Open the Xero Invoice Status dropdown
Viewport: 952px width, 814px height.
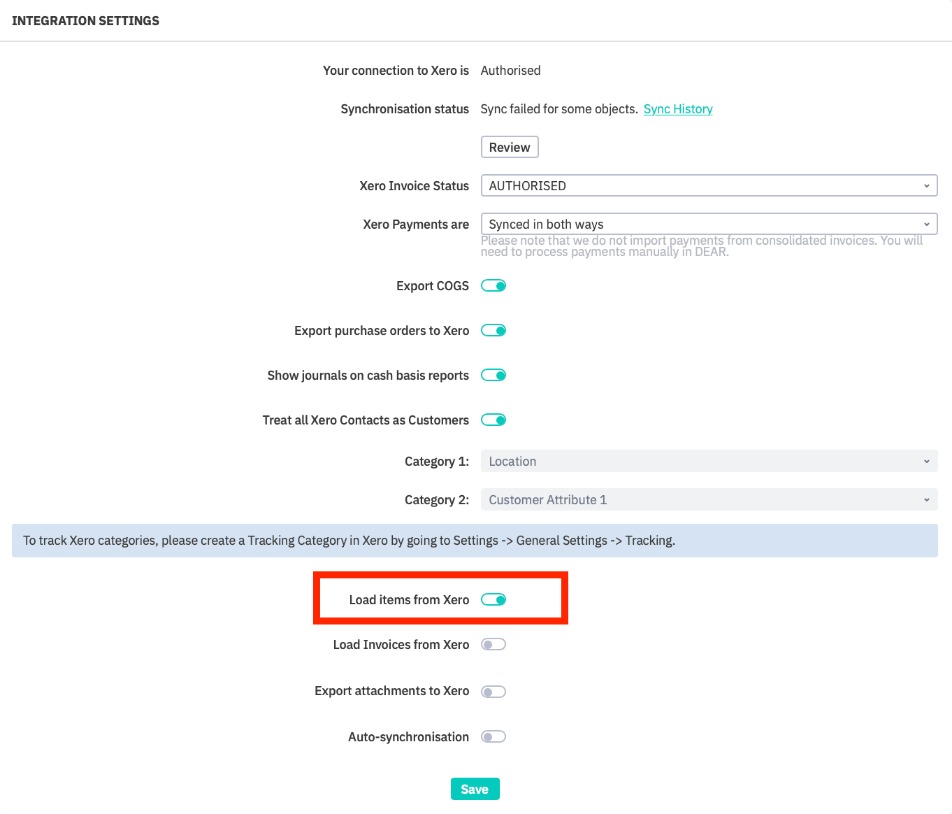709,186
